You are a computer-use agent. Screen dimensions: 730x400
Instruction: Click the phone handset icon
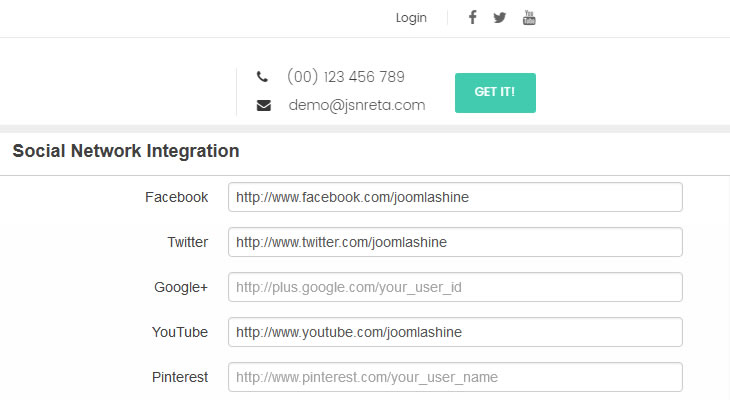click(x=262, y=77)
